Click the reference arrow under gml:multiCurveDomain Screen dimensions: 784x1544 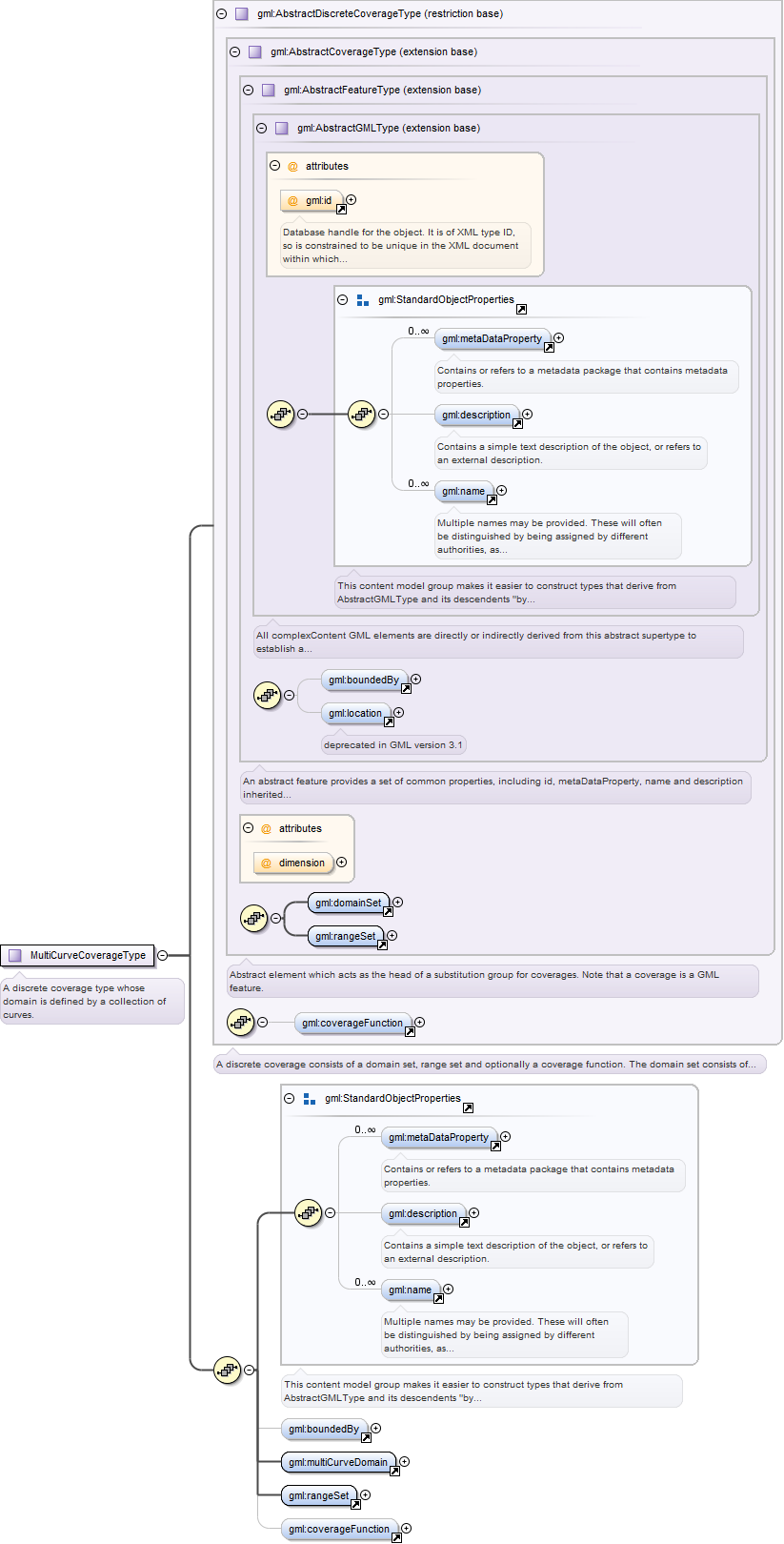(394, 1472)
